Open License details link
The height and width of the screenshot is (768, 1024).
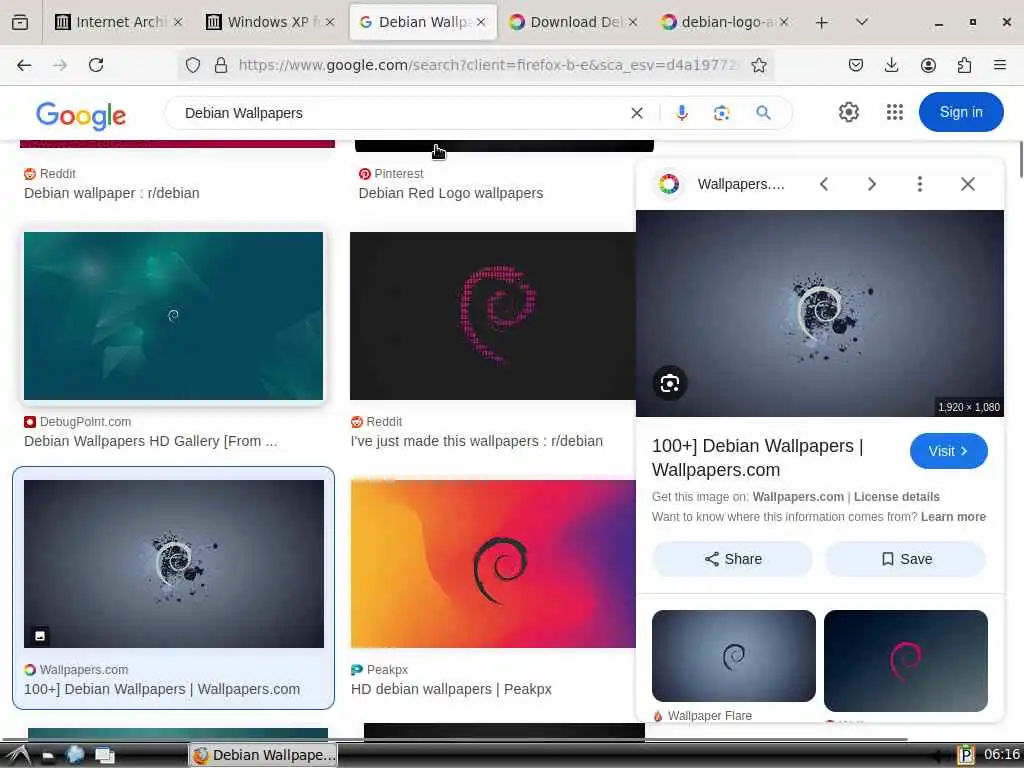(897, 497)
